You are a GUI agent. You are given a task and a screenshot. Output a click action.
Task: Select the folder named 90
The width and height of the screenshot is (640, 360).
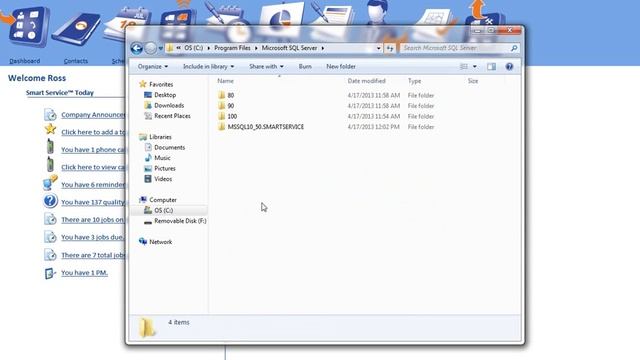tap(231, 106)
